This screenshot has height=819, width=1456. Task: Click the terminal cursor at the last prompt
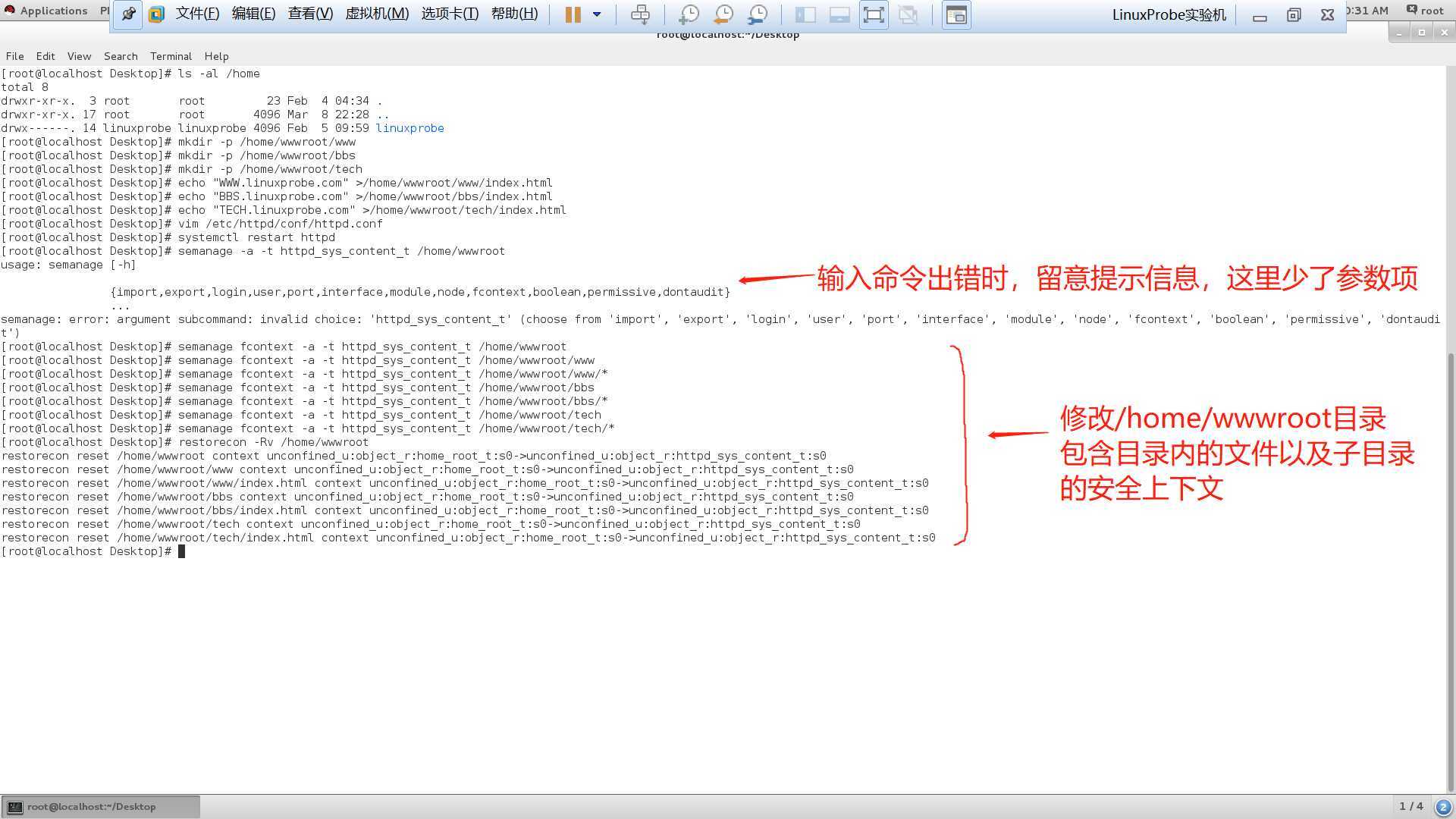181,551
